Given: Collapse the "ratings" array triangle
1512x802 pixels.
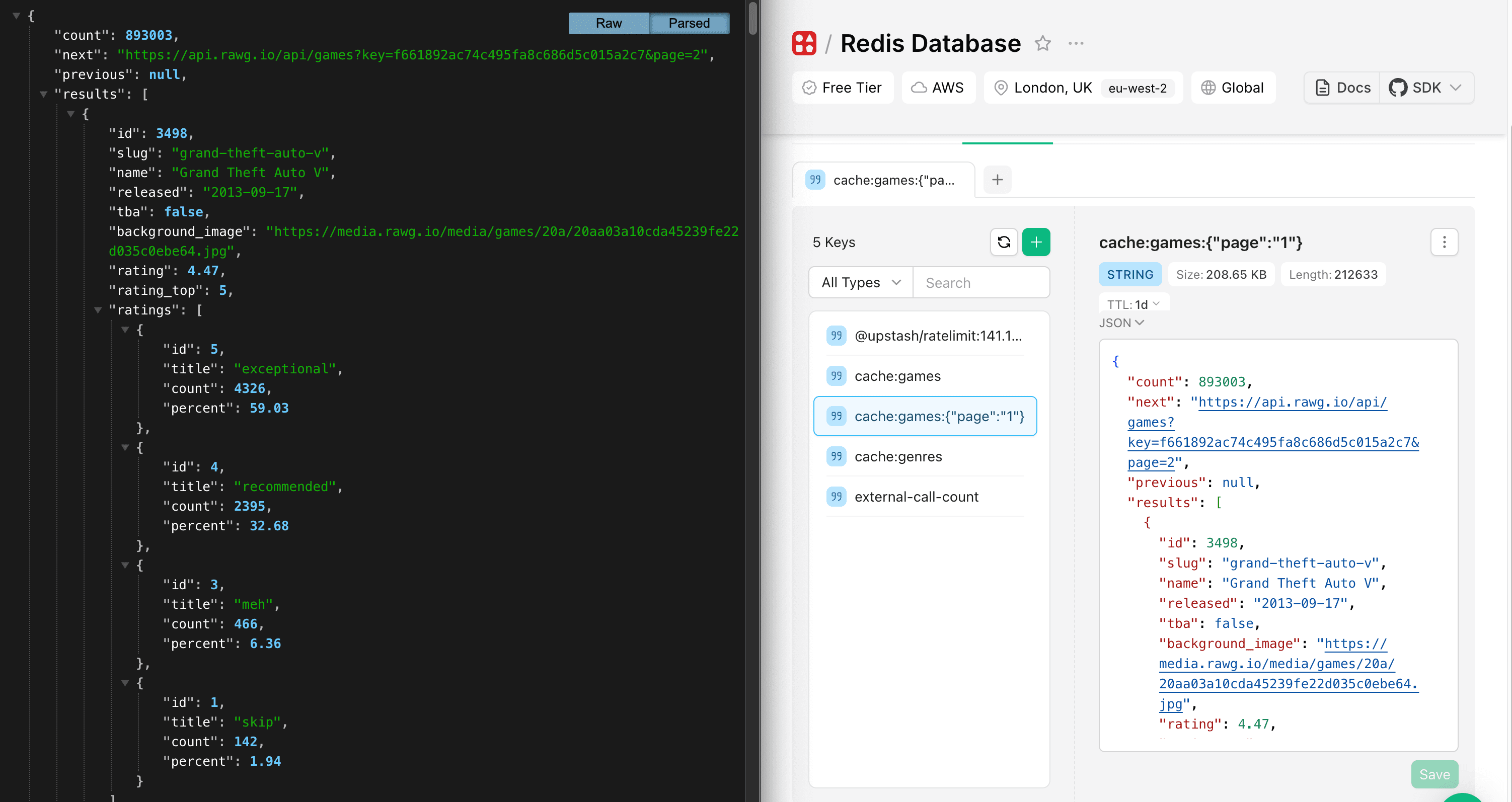Looking at the screenshot, I should pos(98,310).
